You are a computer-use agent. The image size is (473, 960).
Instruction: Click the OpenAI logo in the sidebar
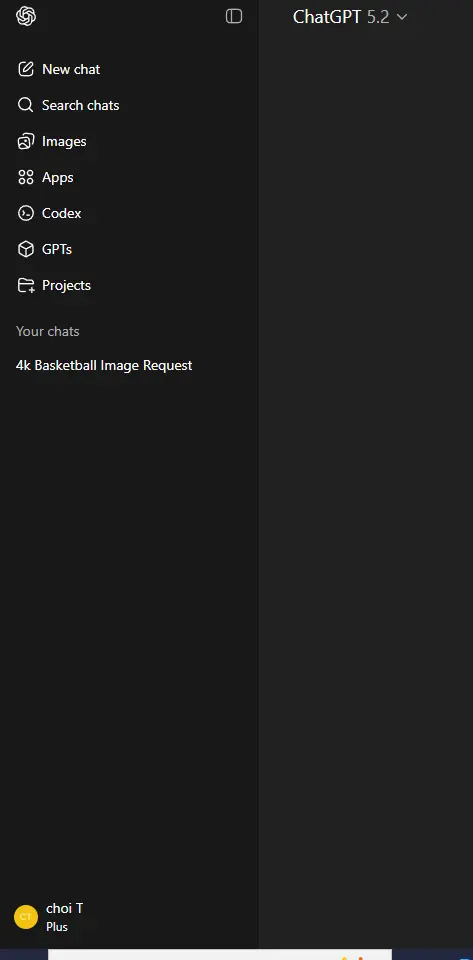[26, 17]
